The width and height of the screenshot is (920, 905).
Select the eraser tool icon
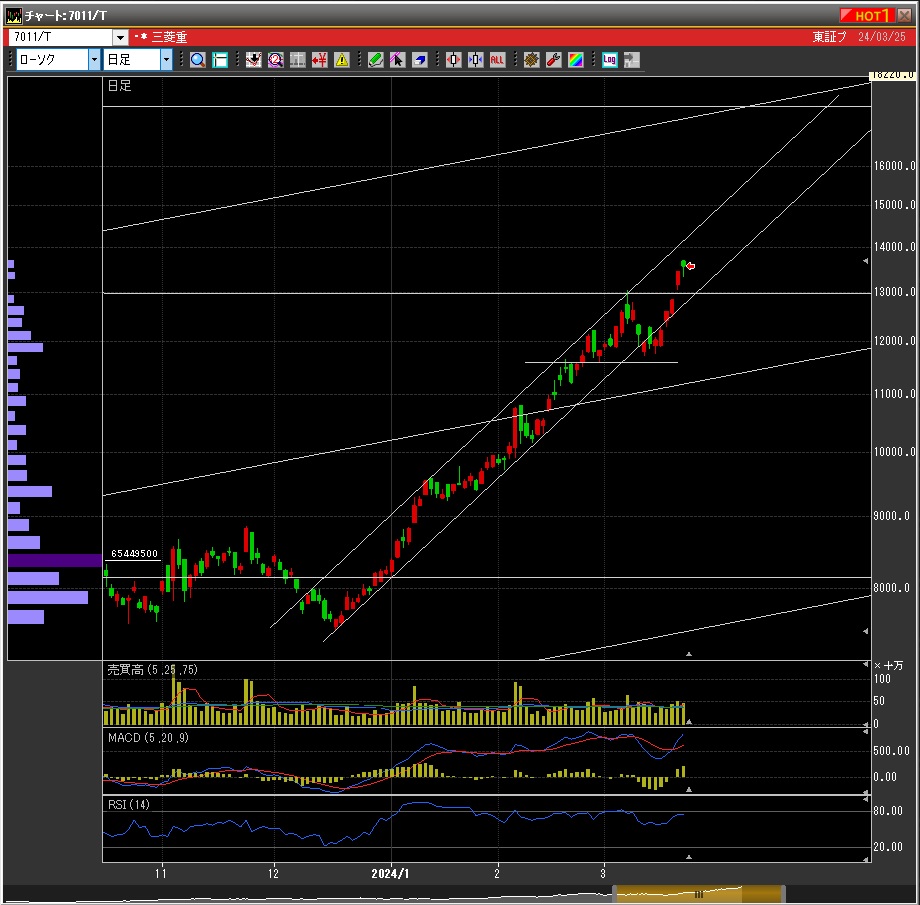[420, 60]
